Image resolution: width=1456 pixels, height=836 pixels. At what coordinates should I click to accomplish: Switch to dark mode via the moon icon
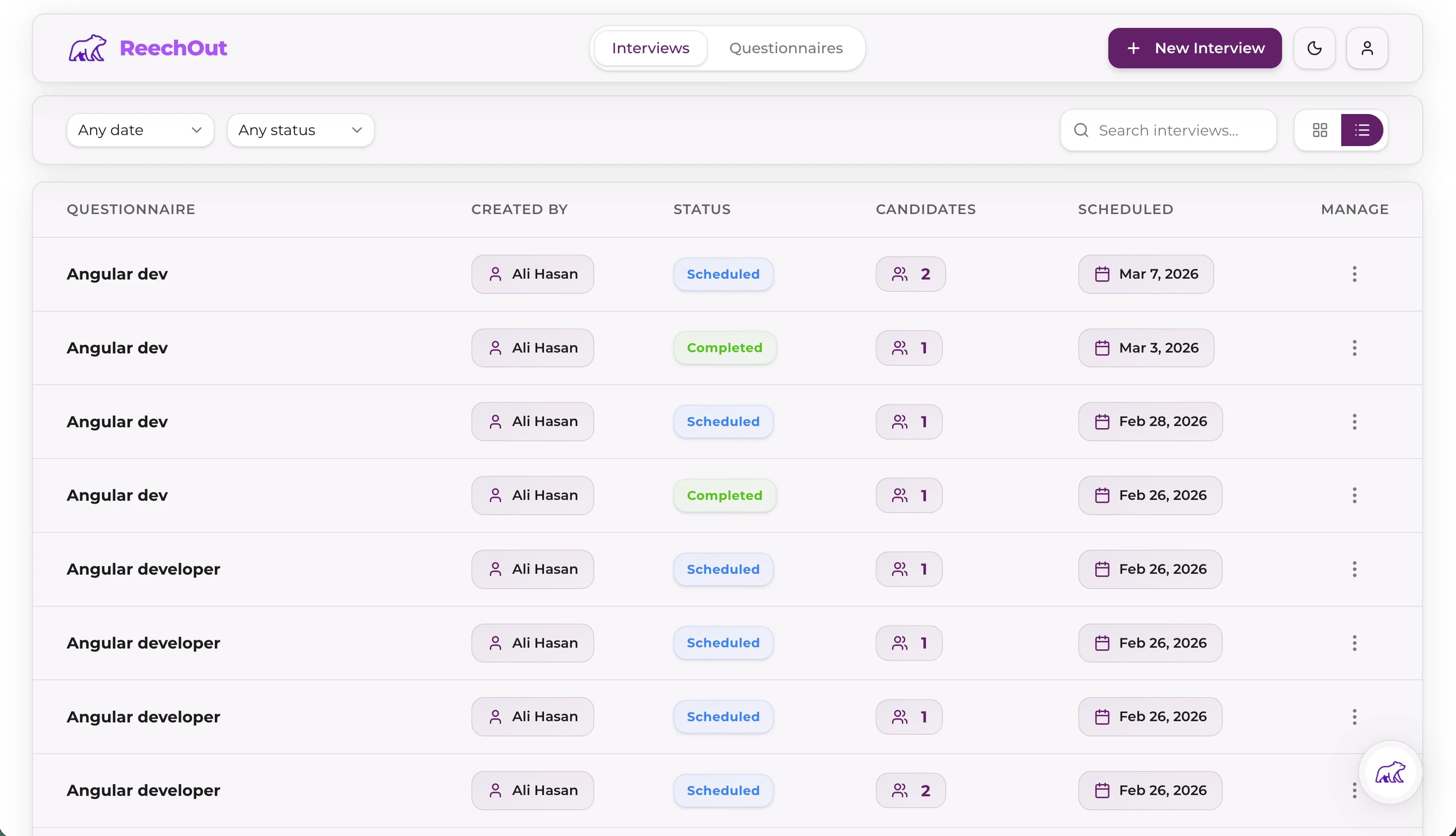1314,48
